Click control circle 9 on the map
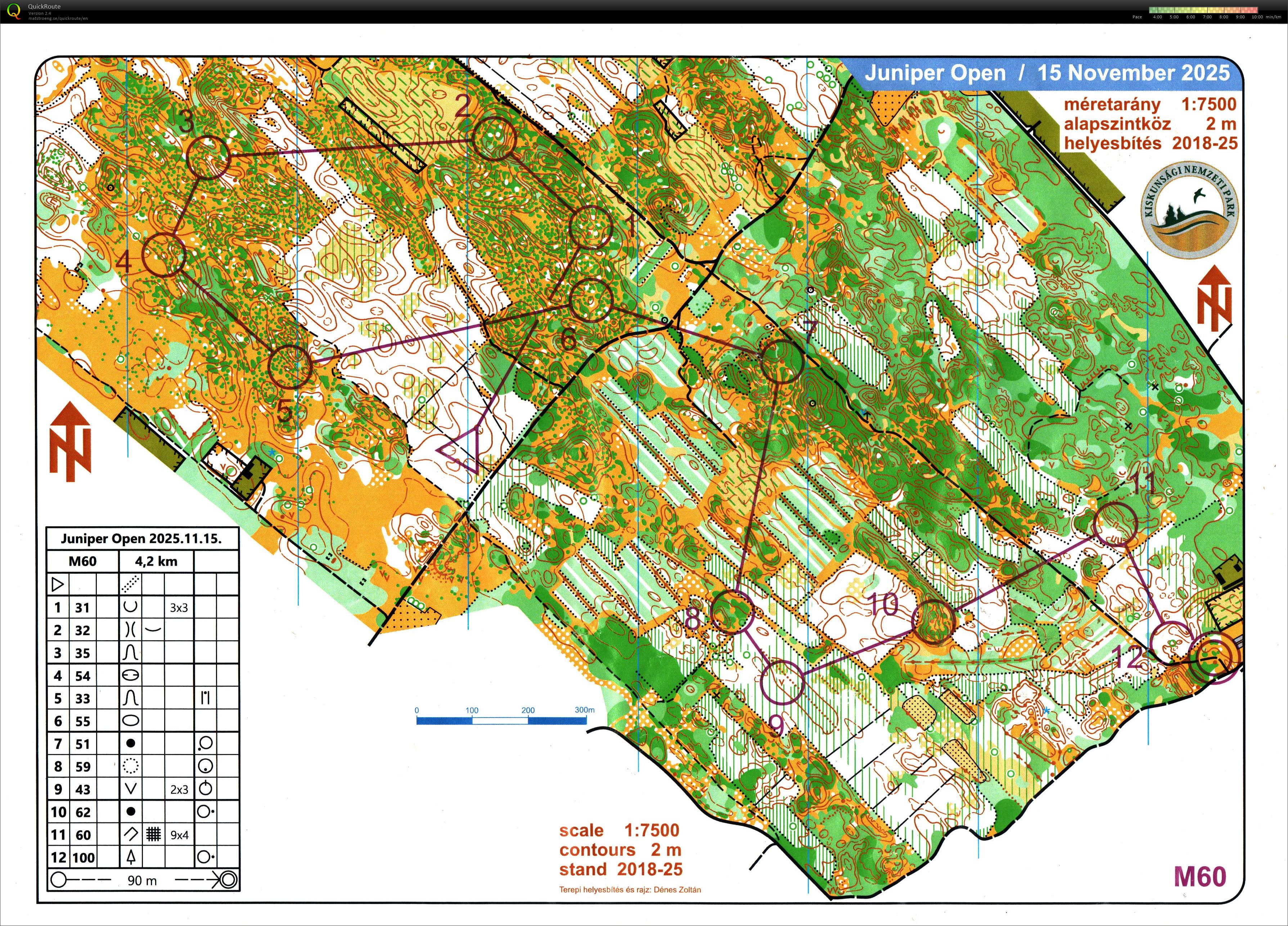This screenshot has width=1288, height=926. [782, 683]
